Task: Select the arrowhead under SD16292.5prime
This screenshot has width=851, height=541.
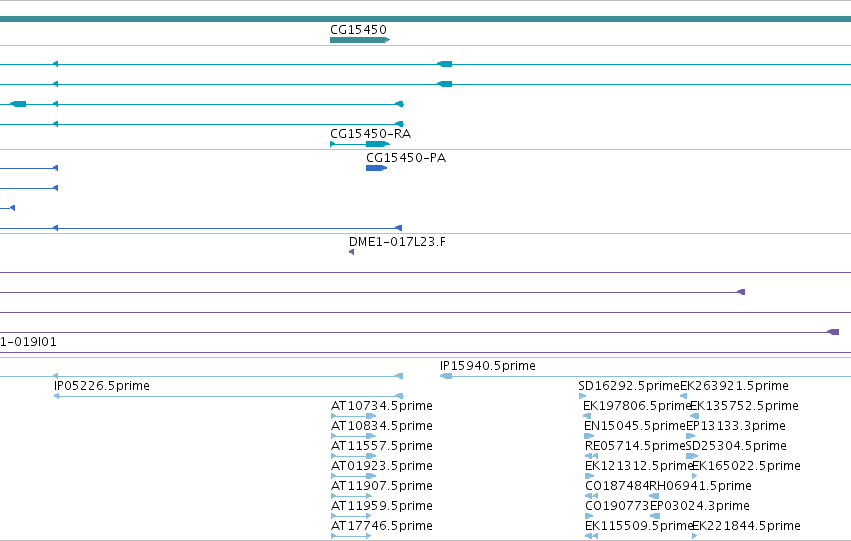Action: pyautogui.click(x=582, y=396)
